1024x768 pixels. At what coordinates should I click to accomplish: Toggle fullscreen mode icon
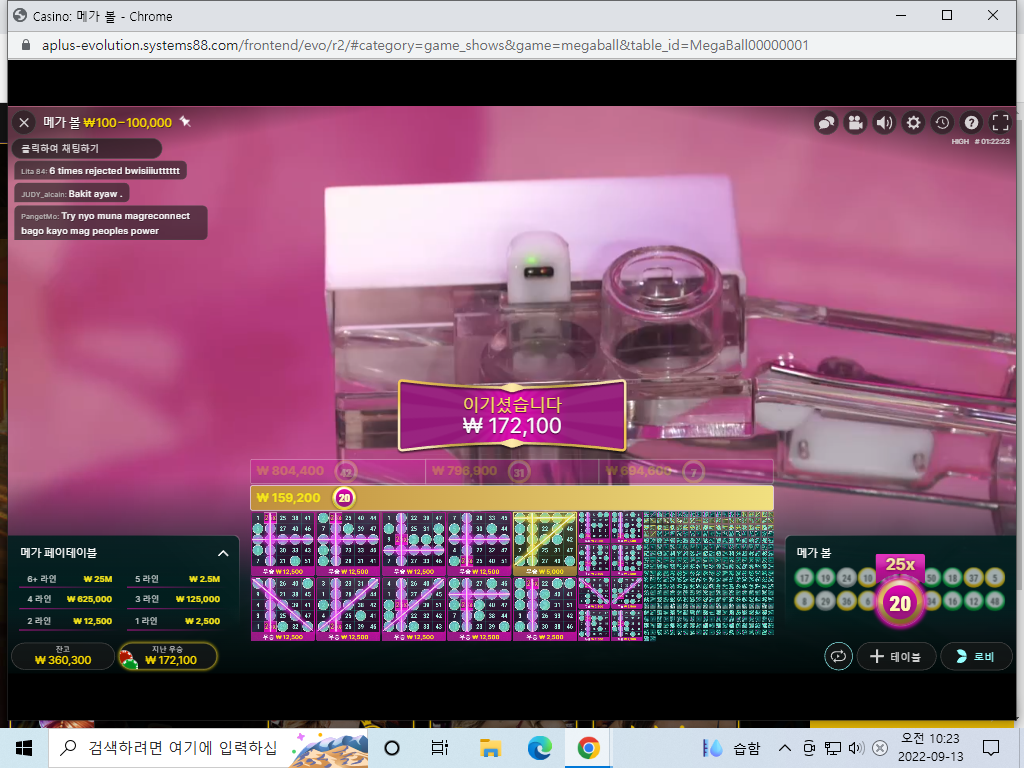(x=1000, y=123)
